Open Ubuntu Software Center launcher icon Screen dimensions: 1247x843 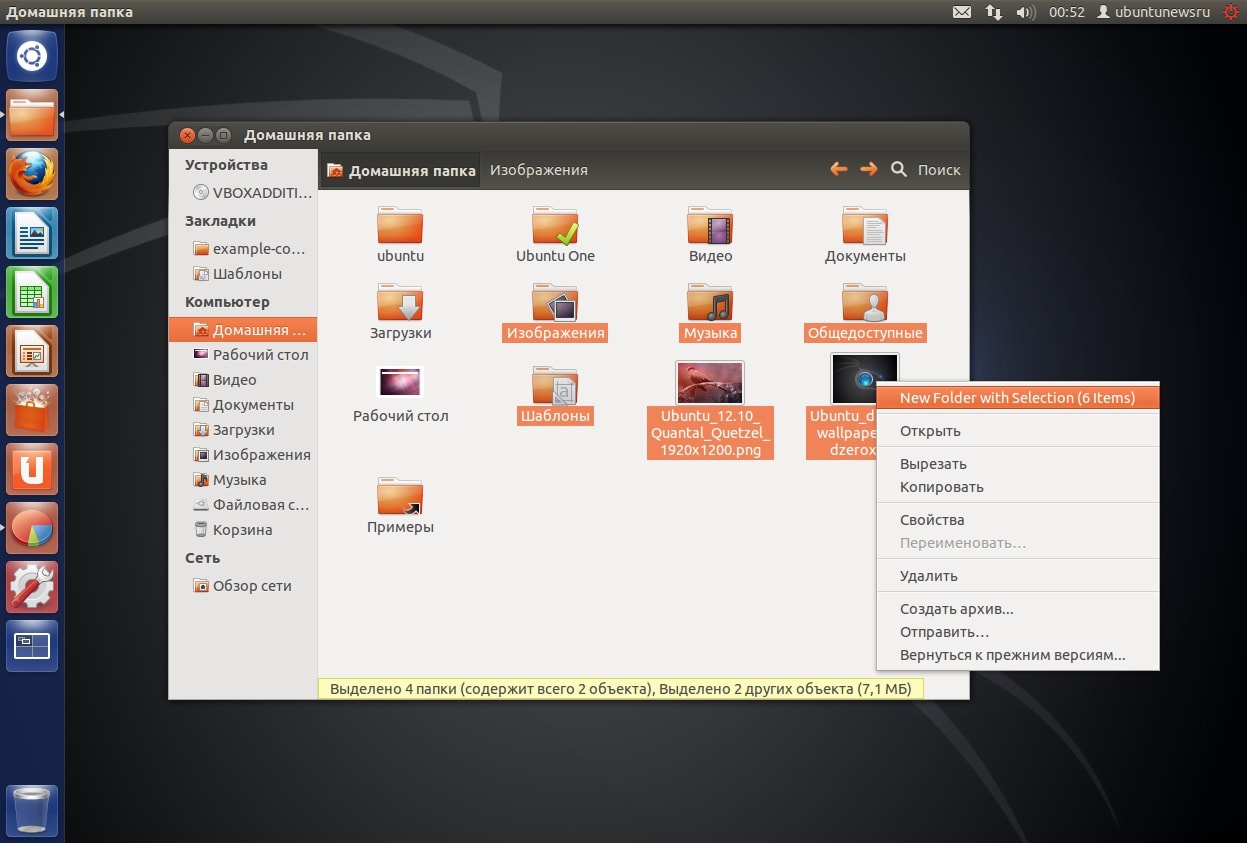click(33, 410)
